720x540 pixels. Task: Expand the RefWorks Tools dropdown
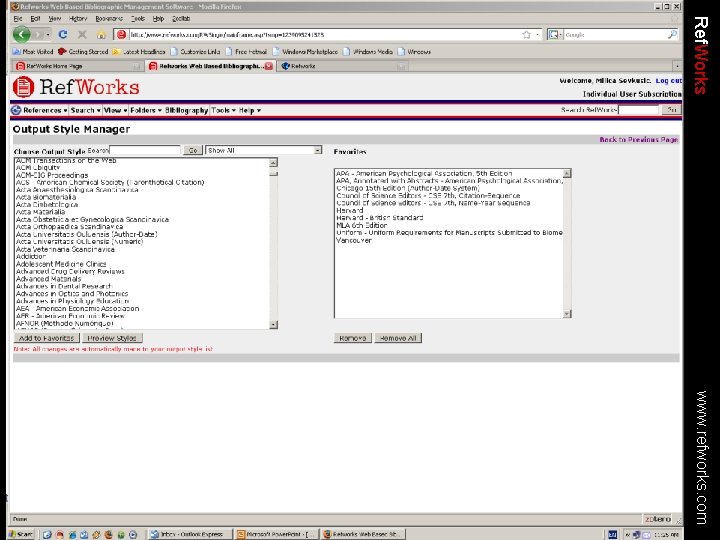223,110
